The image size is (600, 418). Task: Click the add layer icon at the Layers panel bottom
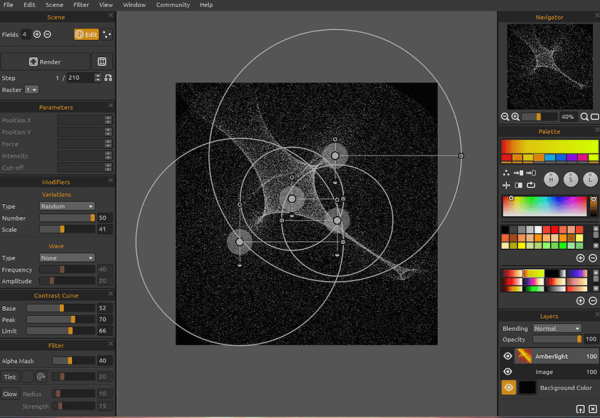[580, 409]
